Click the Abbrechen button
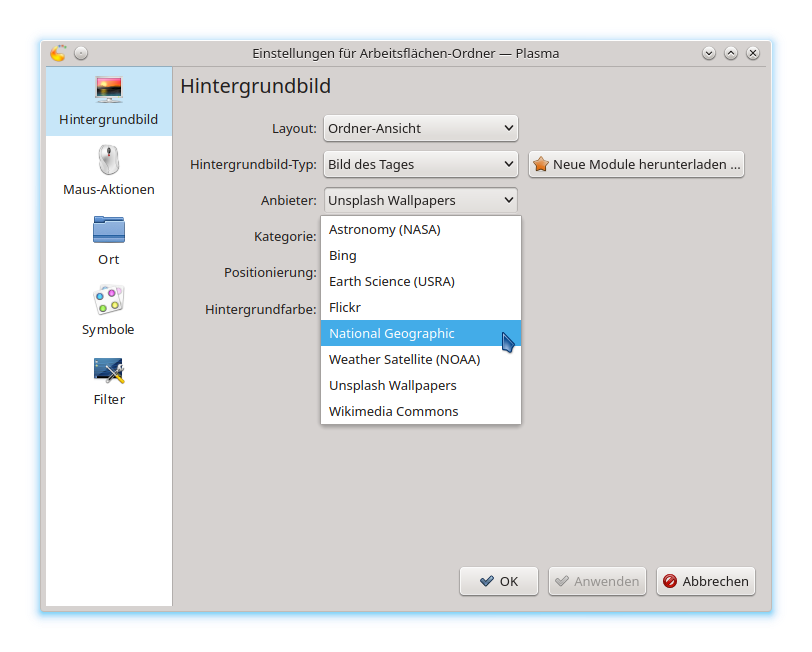Image resolution: width=812 pixels, height=652 pixels. coord(705,581)
